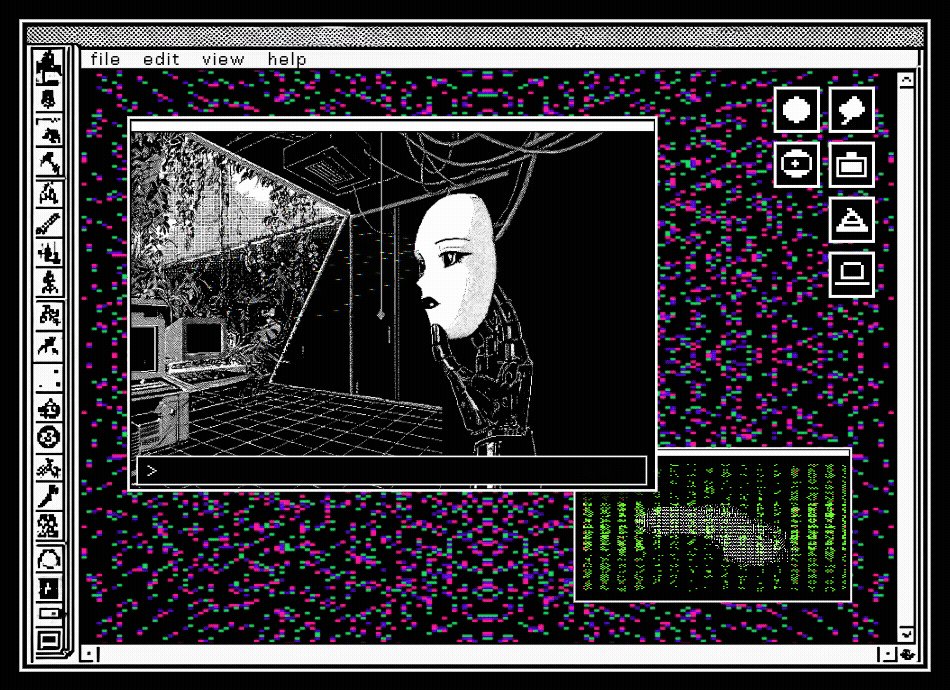Click the monitor icon at toolbar bottom
The height and width of the screenshot is (690, 950).
pyautogui.click(x=48, y=640)
